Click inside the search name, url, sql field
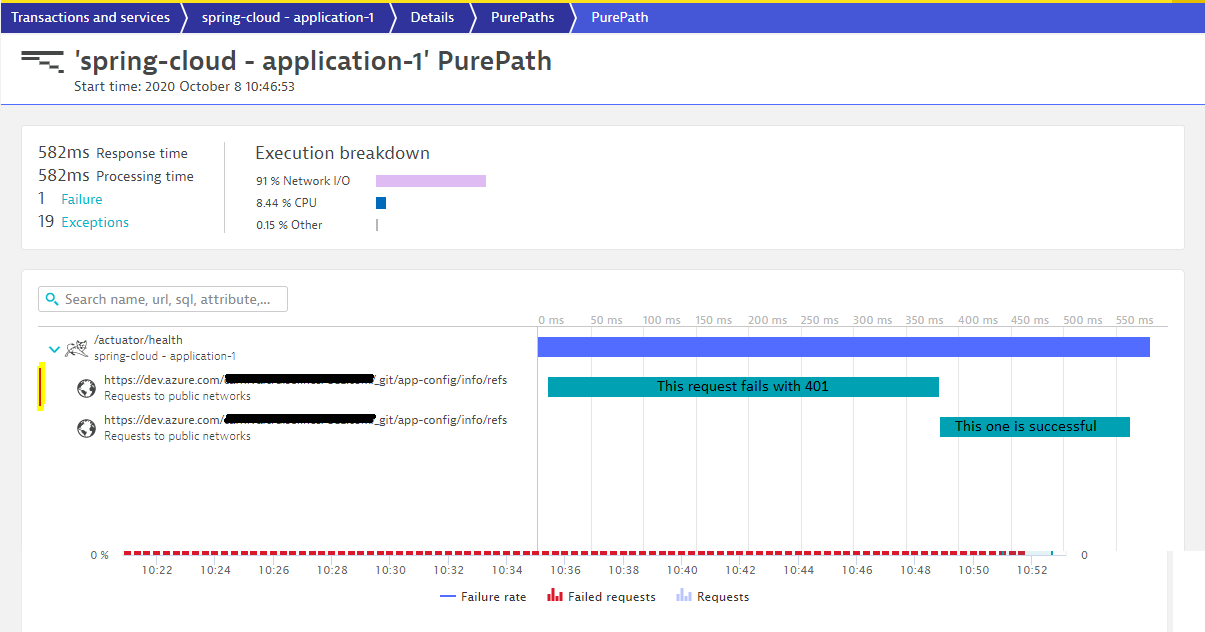The image size is (1205, 632). point(170,298)
